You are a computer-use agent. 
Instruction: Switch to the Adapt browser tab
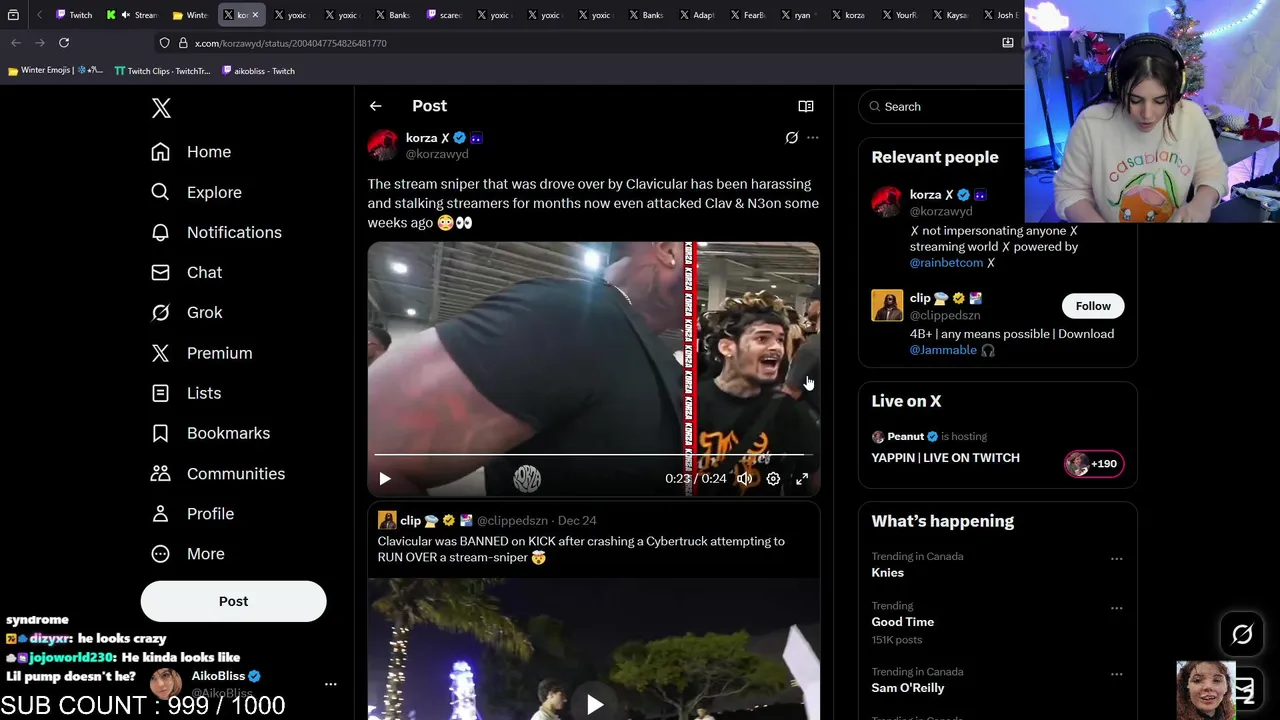699,15
